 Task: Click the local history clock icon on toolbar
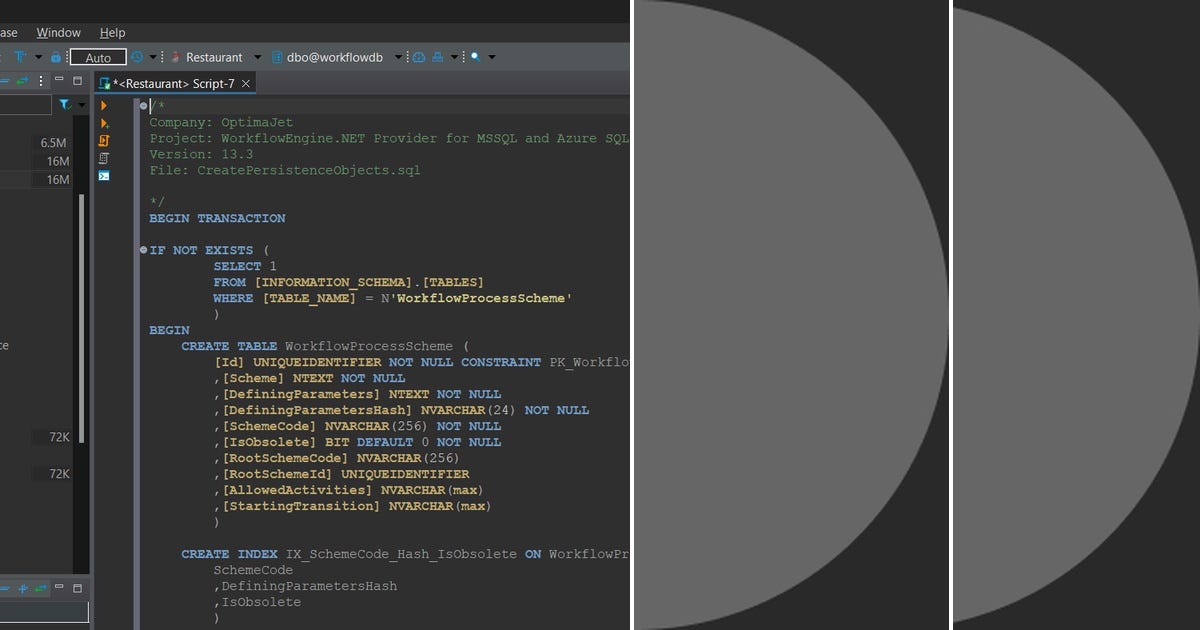[135, 57]
